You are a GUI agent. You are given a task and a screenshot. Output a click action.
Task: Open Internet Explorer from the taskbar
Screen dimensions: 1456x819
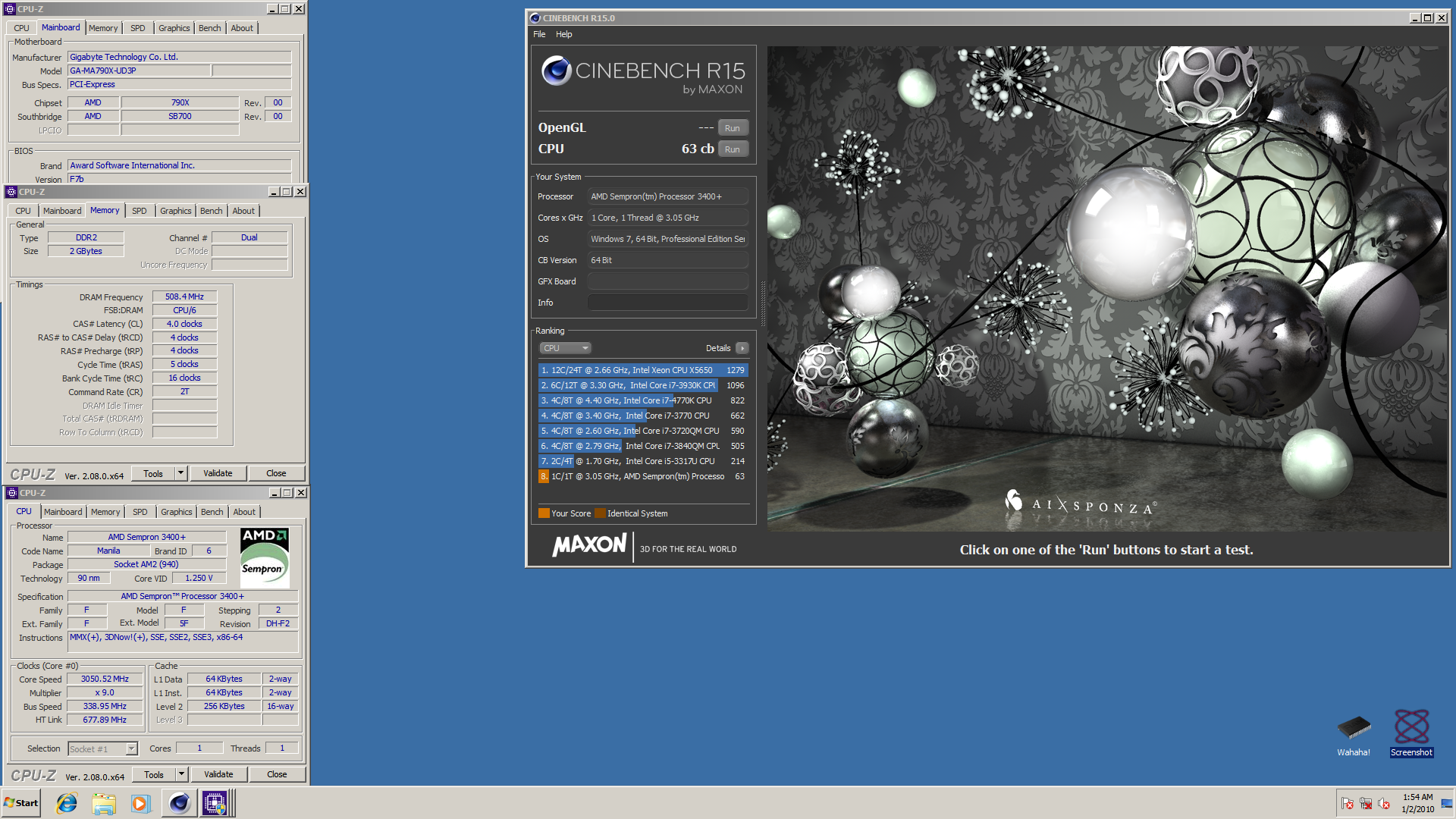point(67,803)
